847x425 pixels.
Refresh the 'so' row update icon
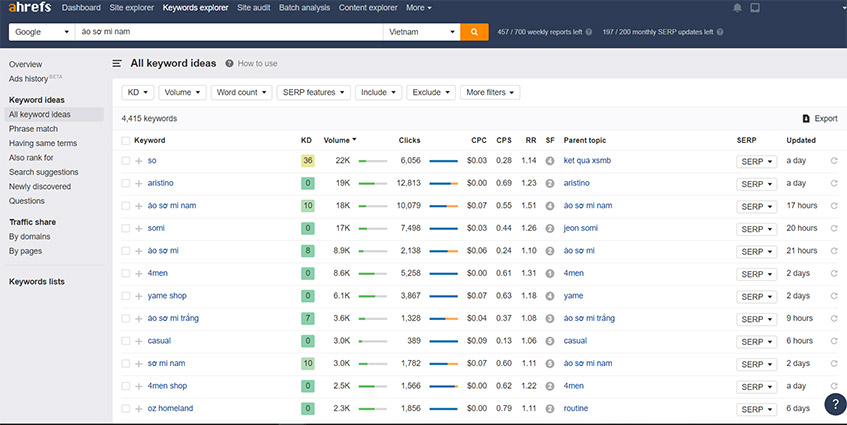point(834,160)
